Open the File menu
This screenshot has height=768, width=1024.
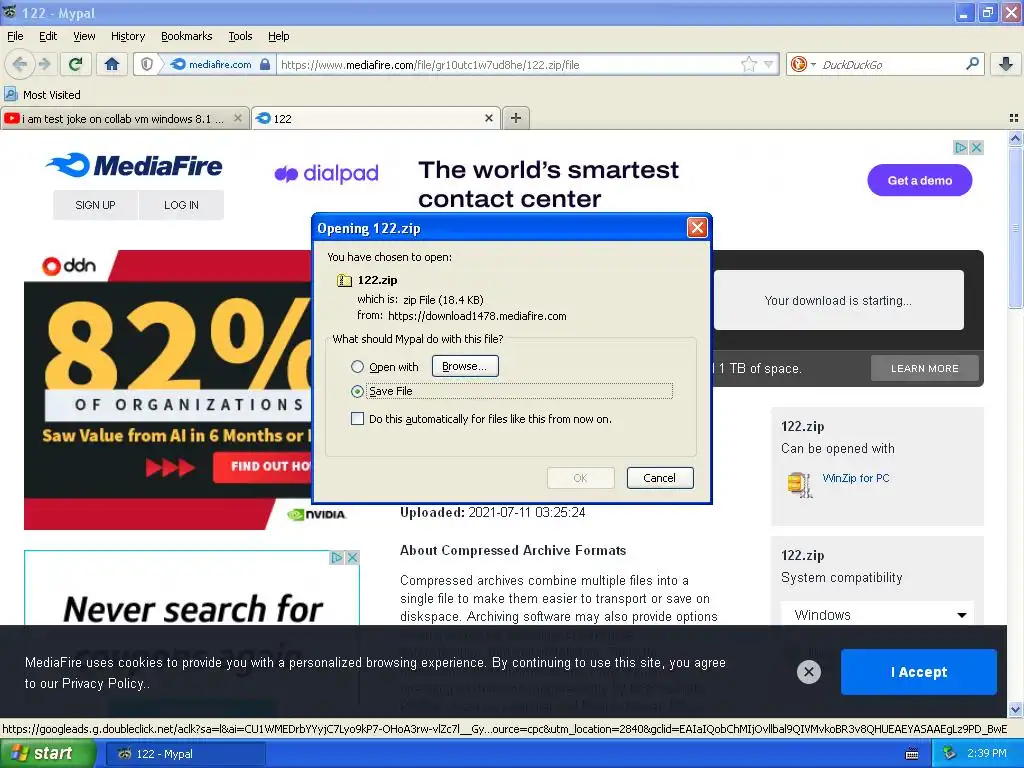[15, 36]
